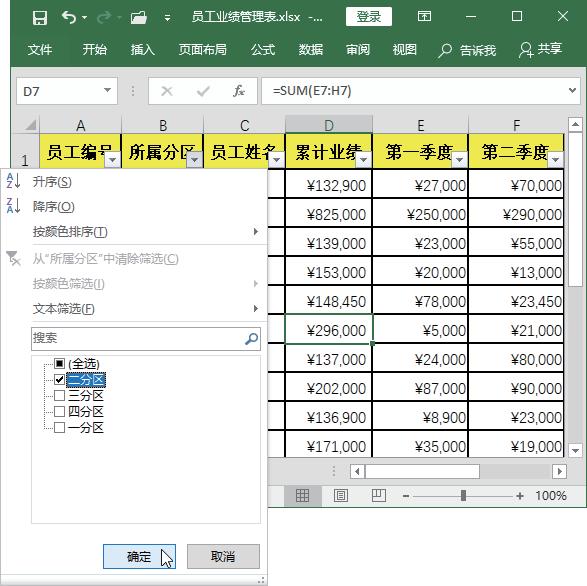Check the 一分区 checkbox
The width and height of the screenshot is (587, 586).
(x=59, y=427)
